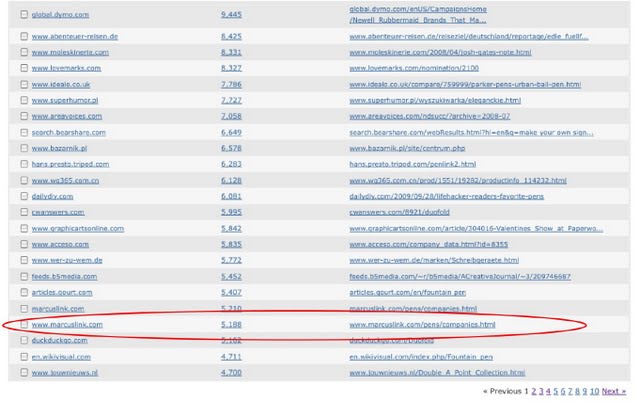Open the 5,188 count link

[x=231, y=324]
